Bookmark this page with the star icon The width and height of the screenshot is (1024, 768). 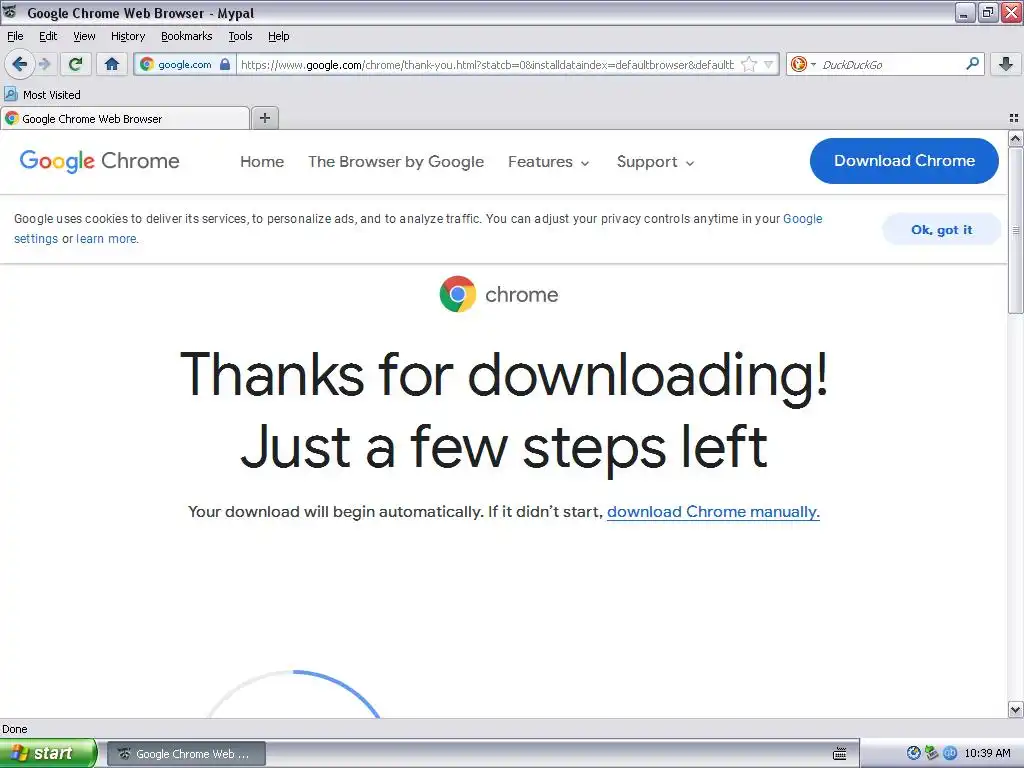pyautogui.click(x=749, y=64)
